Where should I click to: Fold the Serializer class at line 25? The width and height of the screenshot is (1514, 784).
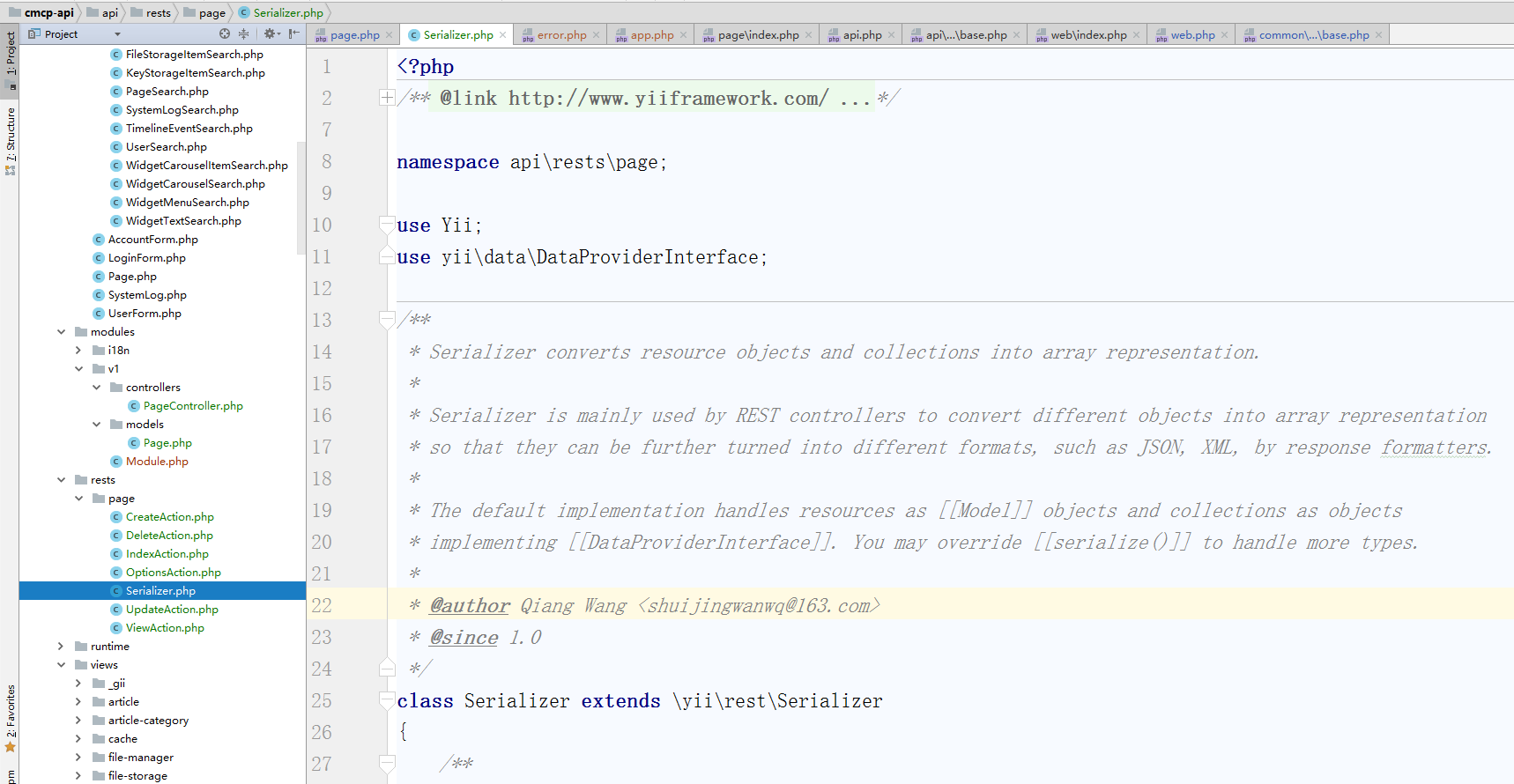tap(387, 700)
